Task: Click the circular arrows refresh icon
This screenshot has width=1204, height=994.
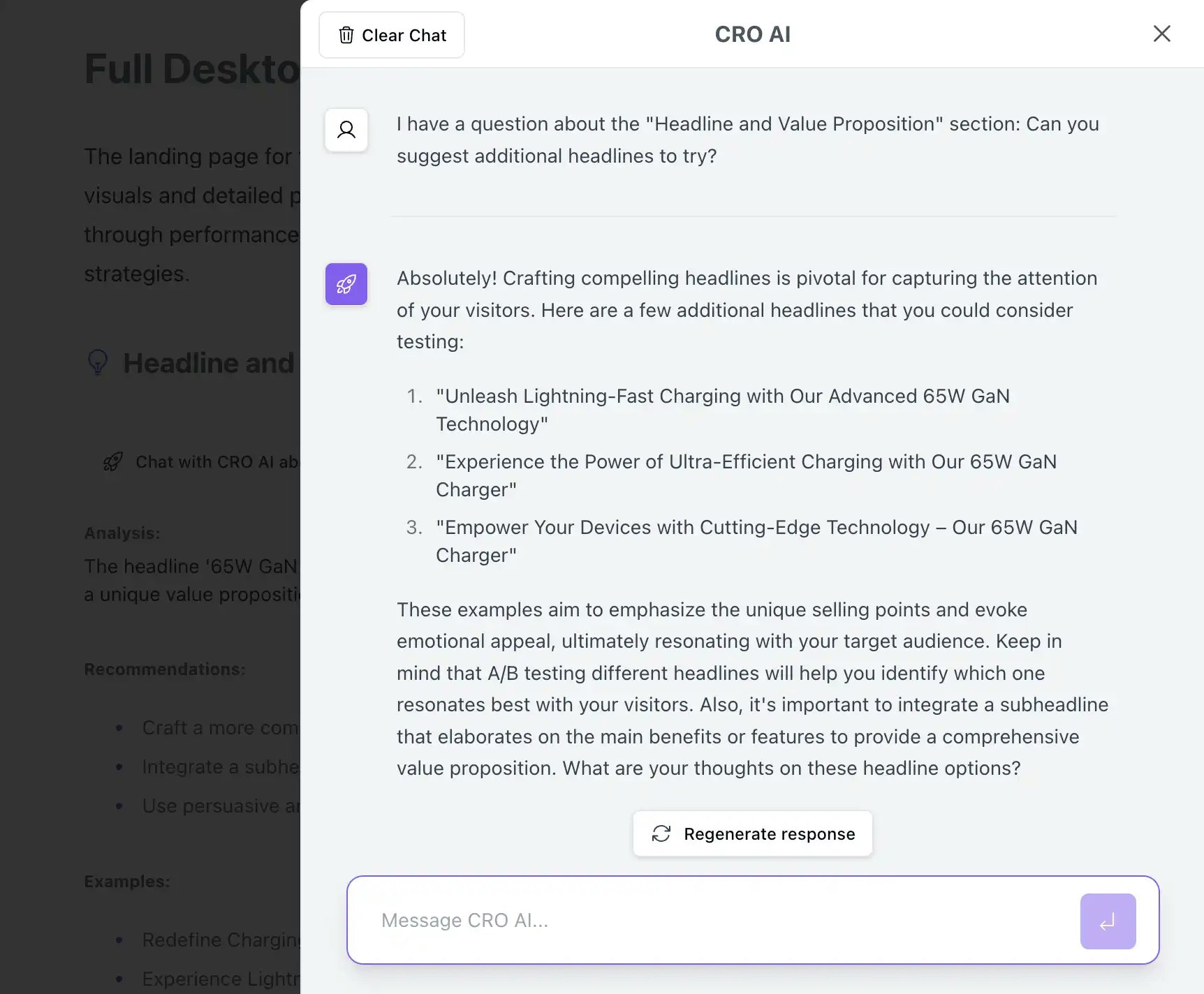Action: point(661,833)
